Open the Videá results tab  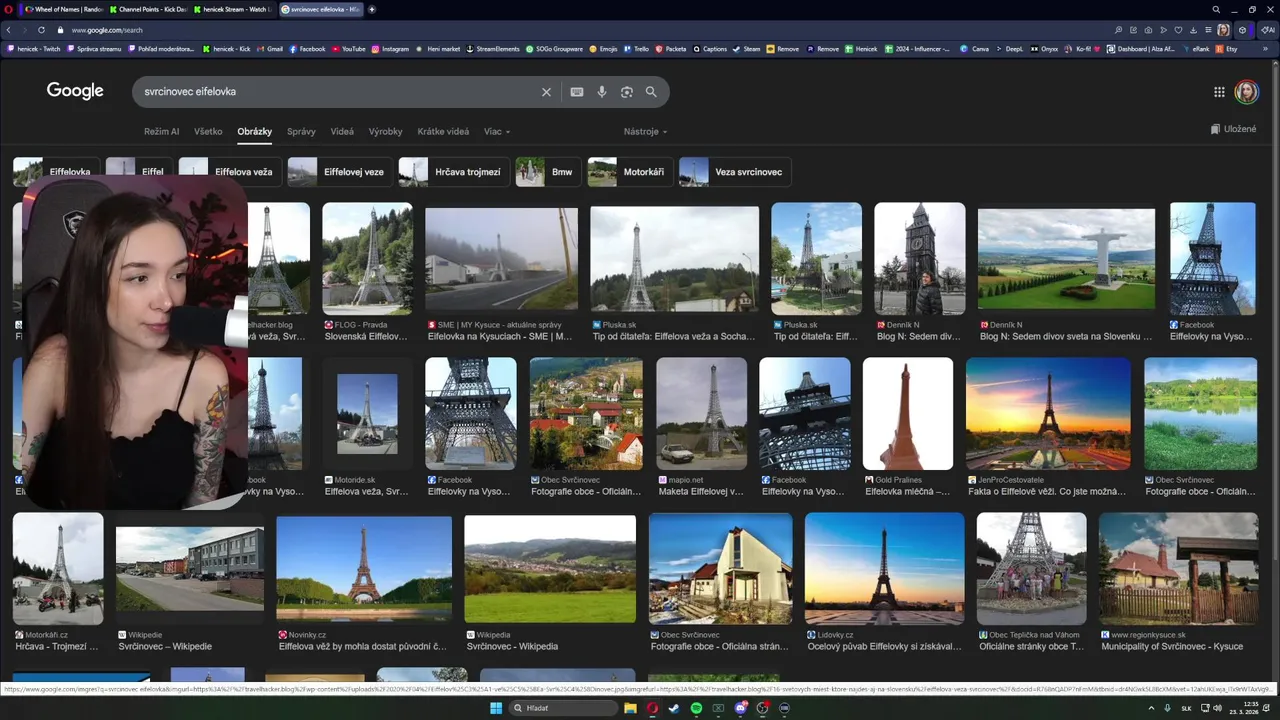point(342,132)
